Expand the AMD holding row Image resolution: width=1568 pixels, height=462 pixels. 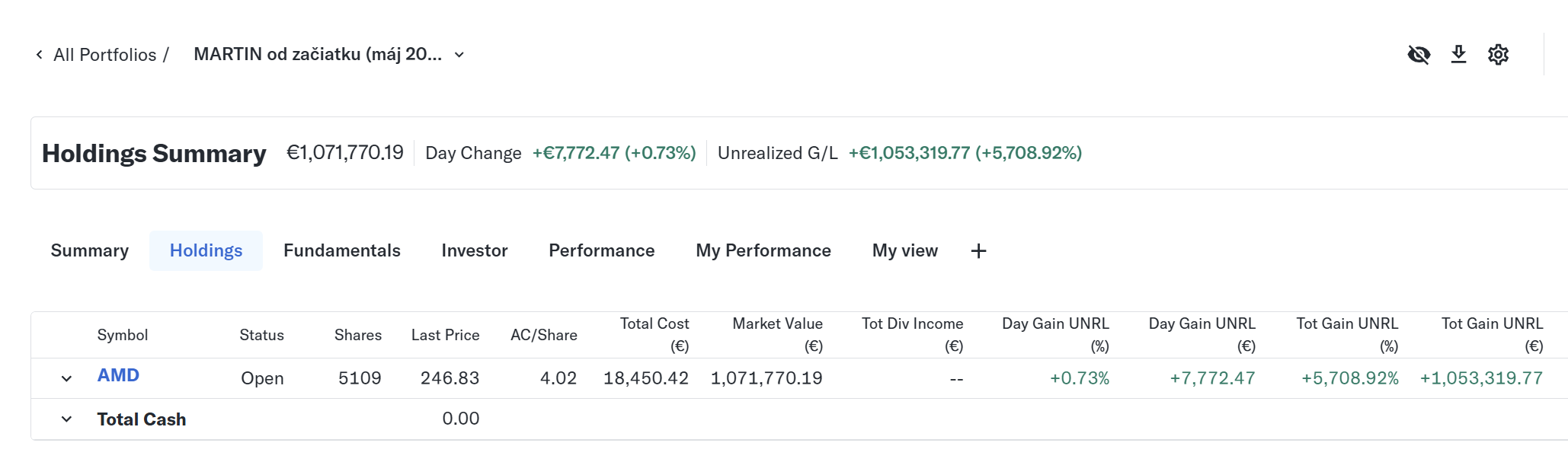point(67,378)
